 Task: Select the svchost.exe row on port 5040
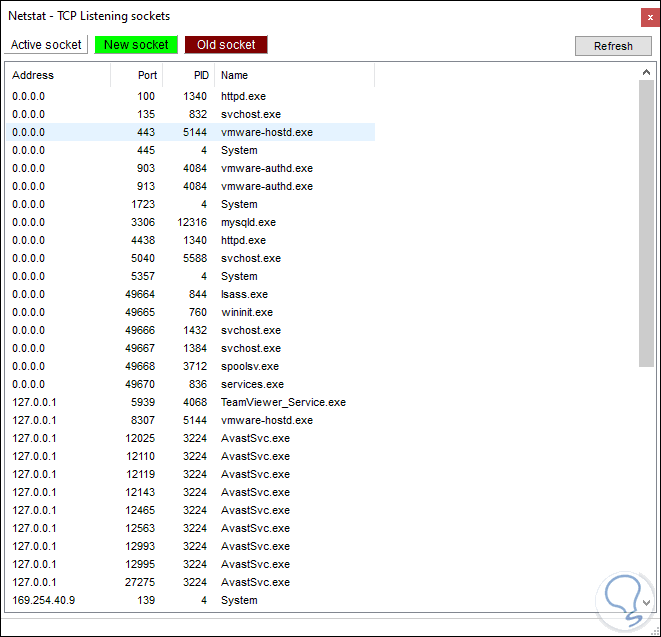click(191, 258)
